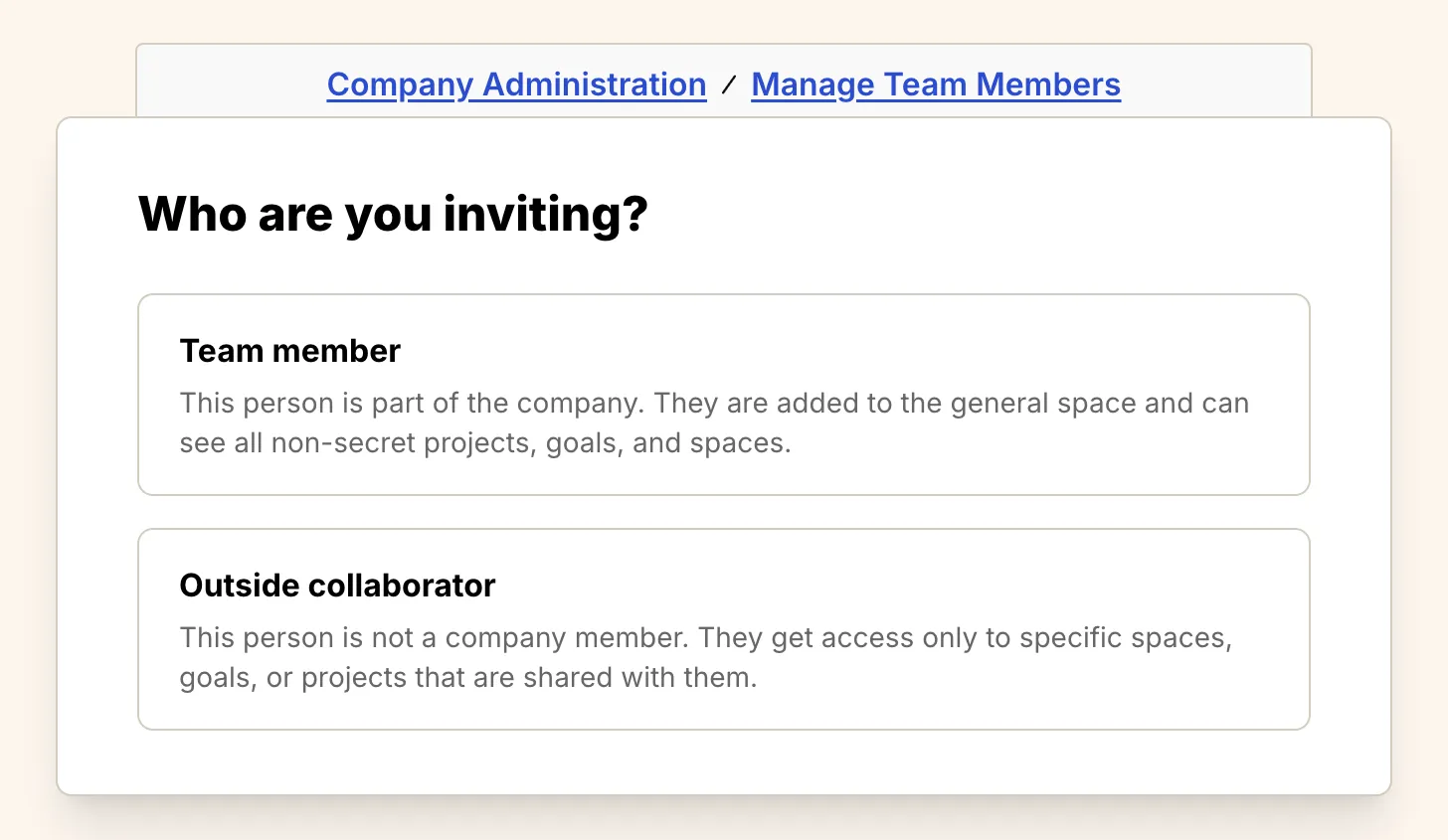Screen dimensions: 1448x840
Task: Click the breadcrumb slash separator
Action: pos(729,84)
